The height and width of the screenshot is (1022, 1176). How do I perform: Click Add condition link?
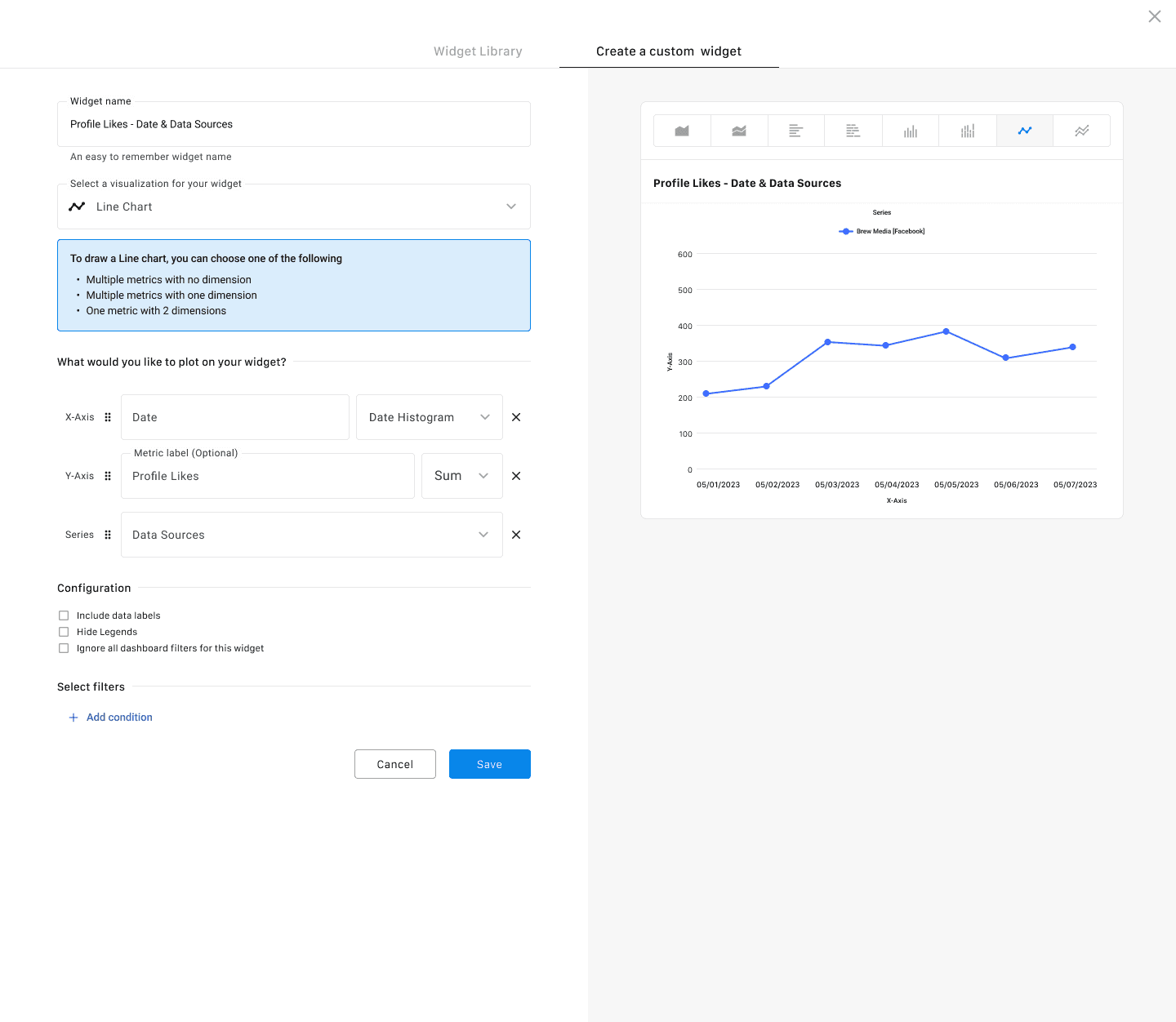pyautogui.click(x=119, y=718)
